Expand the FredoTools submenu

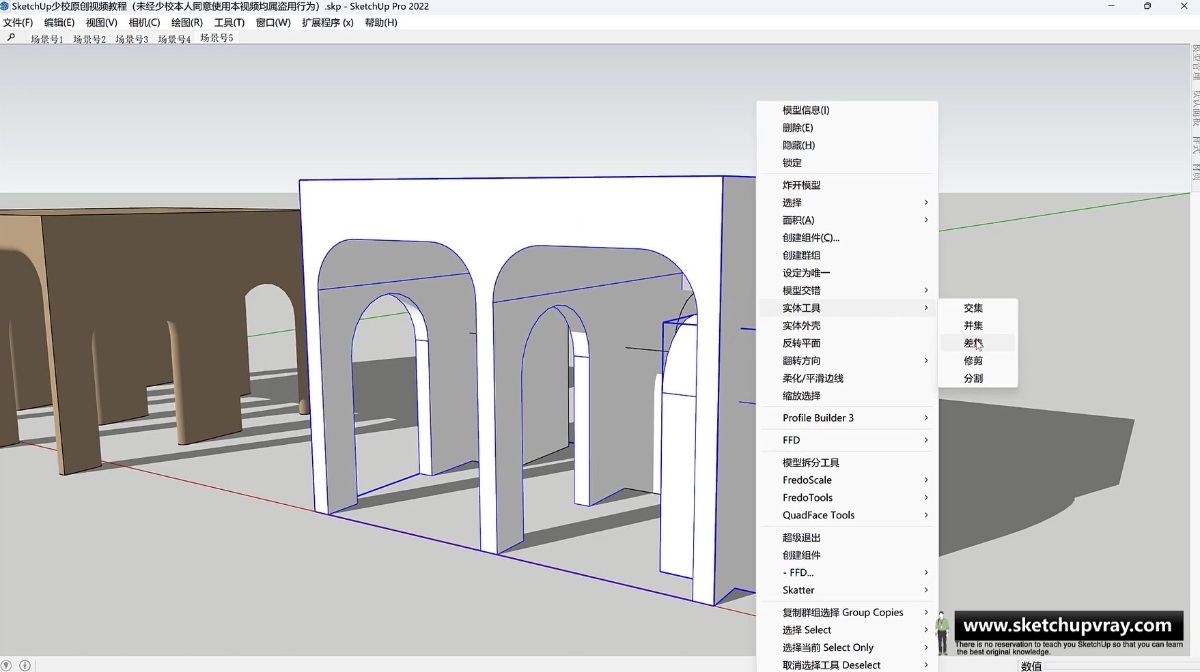[x=847, y=498]
